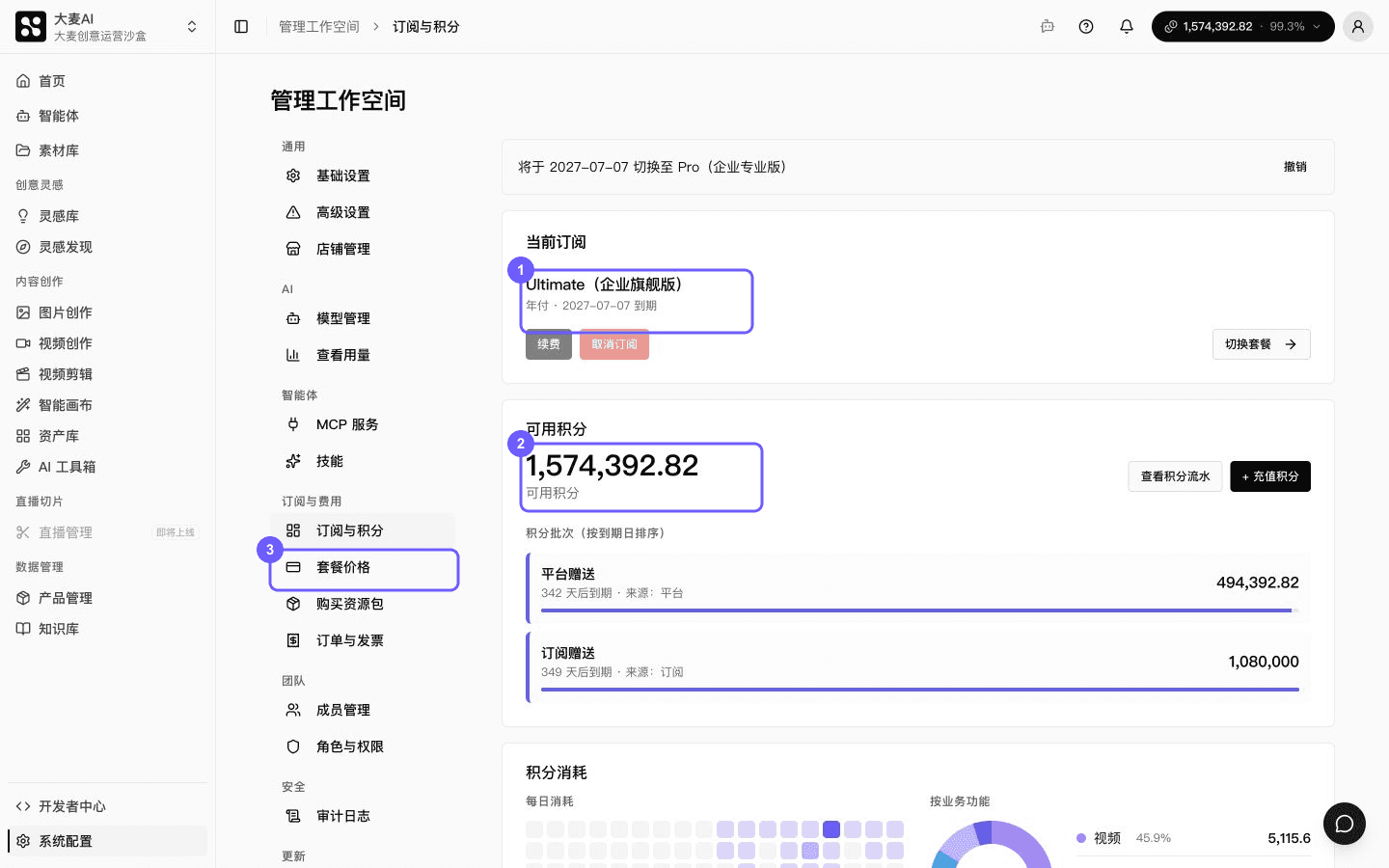Click the disabled 直播管理 item
1389x868 pixels.
pos(107,532)
